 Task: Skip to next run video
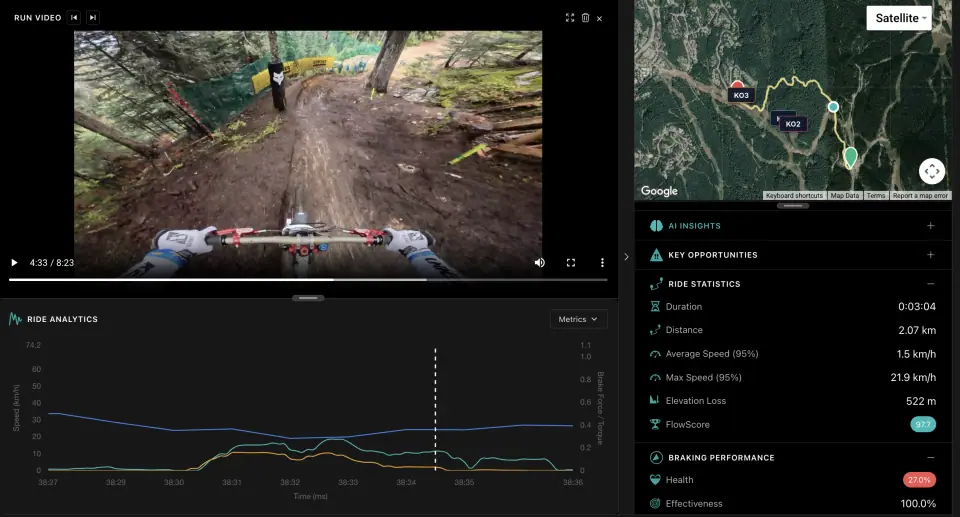[92, 18]
